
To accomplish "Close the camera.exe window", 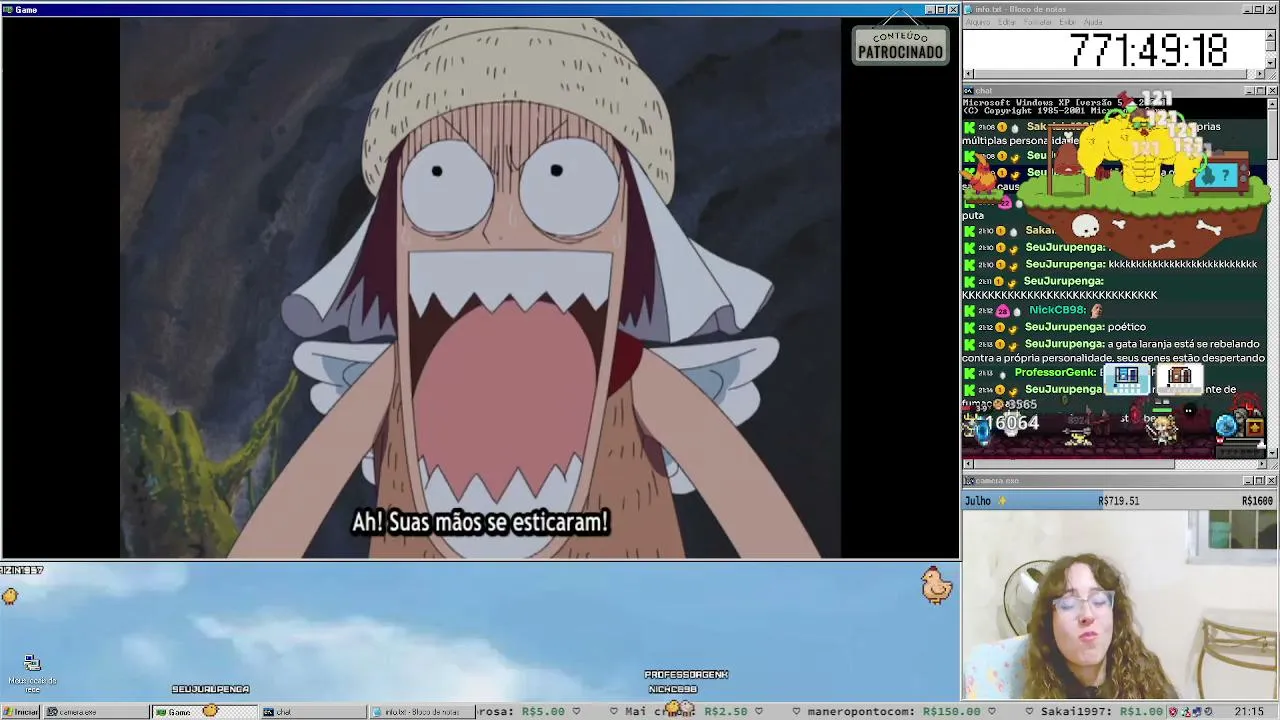I will (1271, 481).
